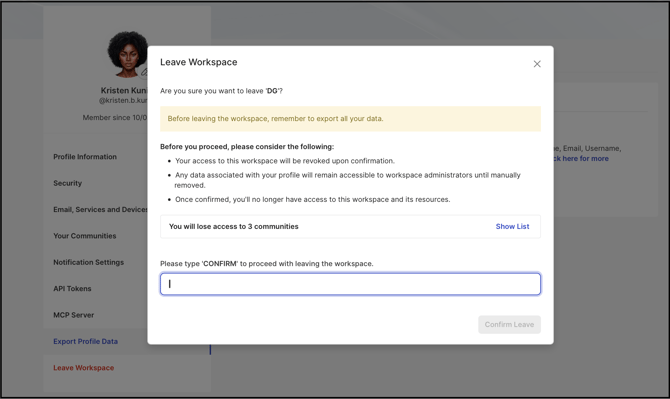
Task: Click the yellow export data reminder banner
Action: 350,119
